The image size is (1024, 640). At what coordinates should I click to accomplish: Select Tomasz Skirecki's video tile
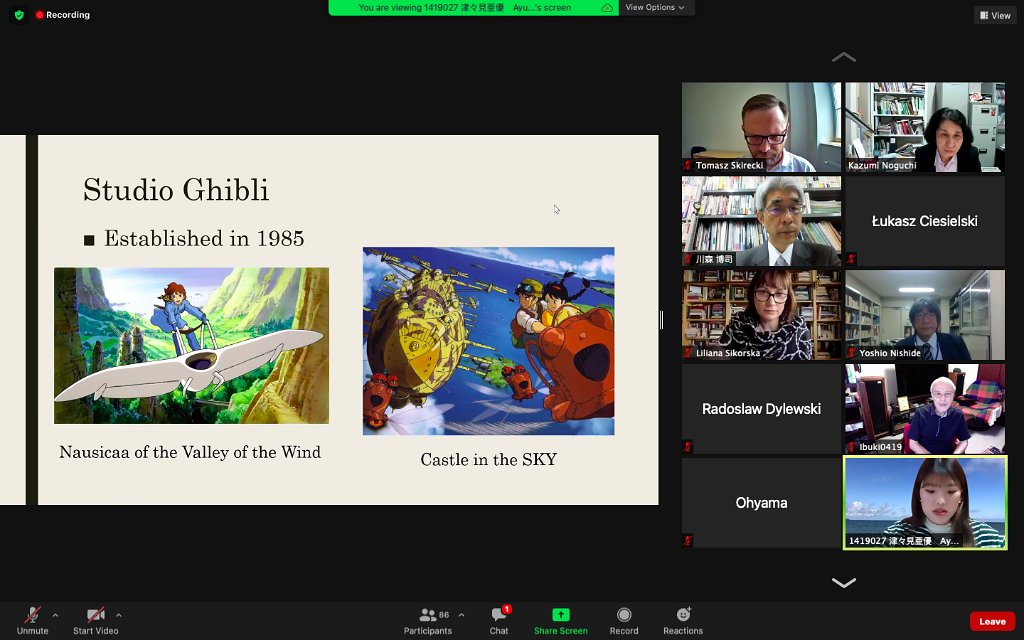click(761, 127)
